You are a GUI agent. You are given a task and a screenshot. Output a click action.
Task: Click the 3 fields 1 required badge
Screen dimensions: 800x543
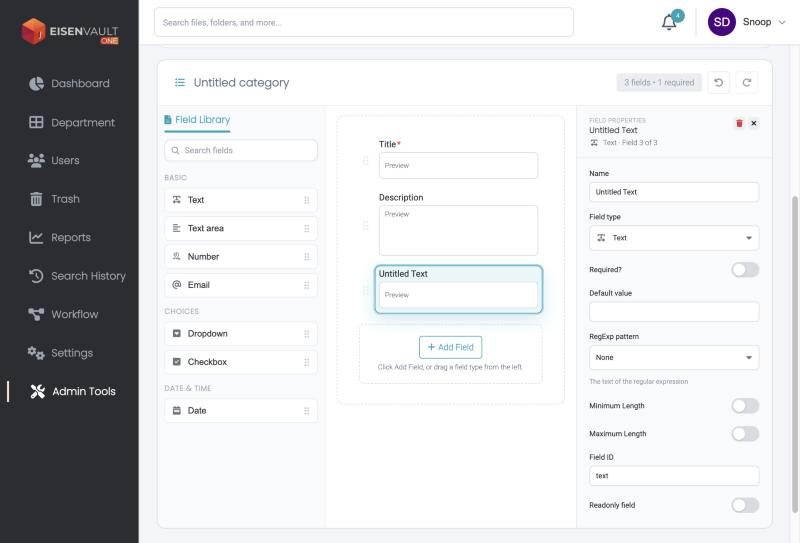[659, 83]
